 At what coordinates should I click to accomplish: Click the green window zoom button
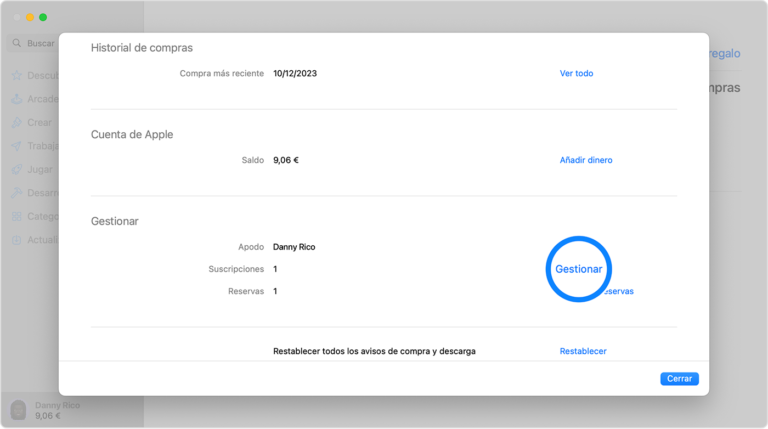[43, 17]
